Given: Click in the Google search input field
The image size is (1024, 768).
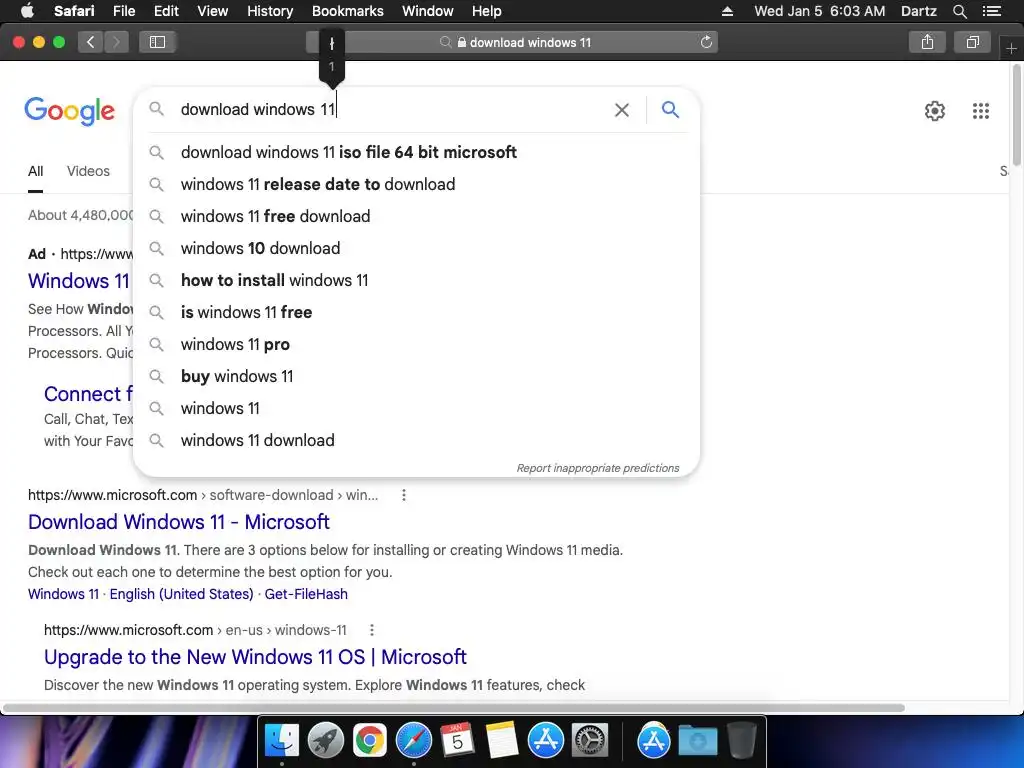Looking at the screenshot, I should 392,110.
